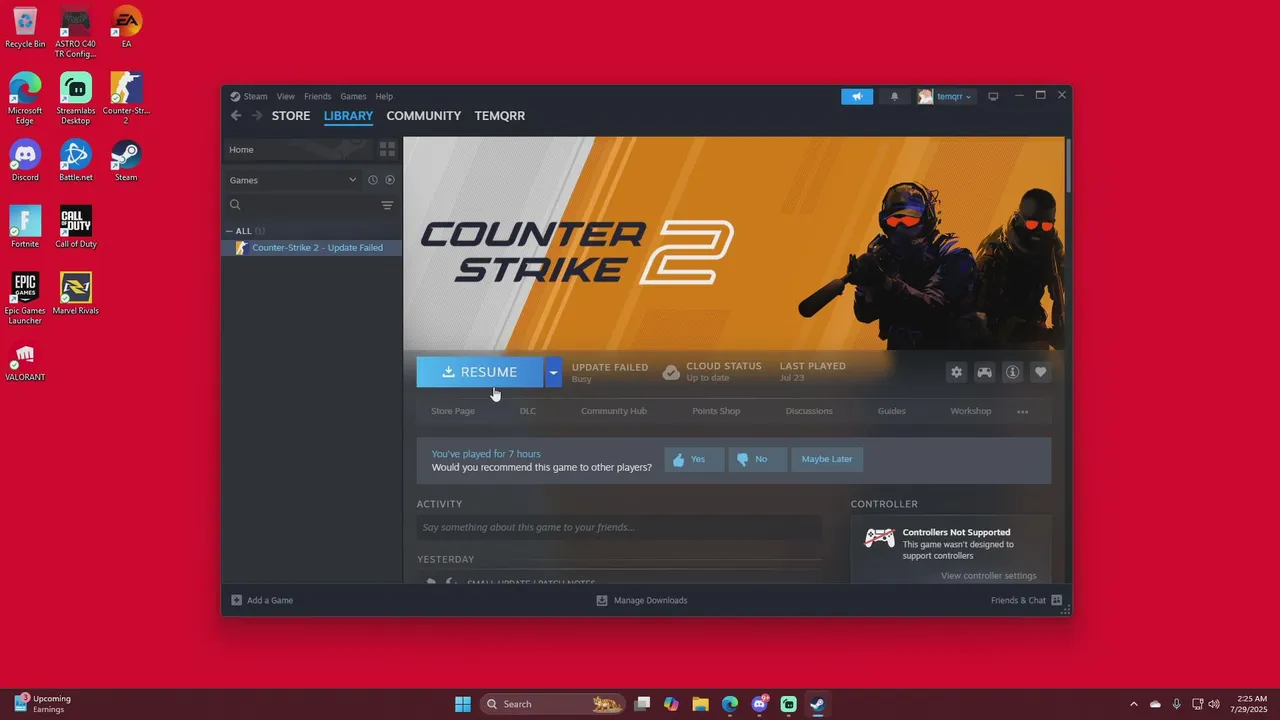Open the Recycle Bin

25,27
